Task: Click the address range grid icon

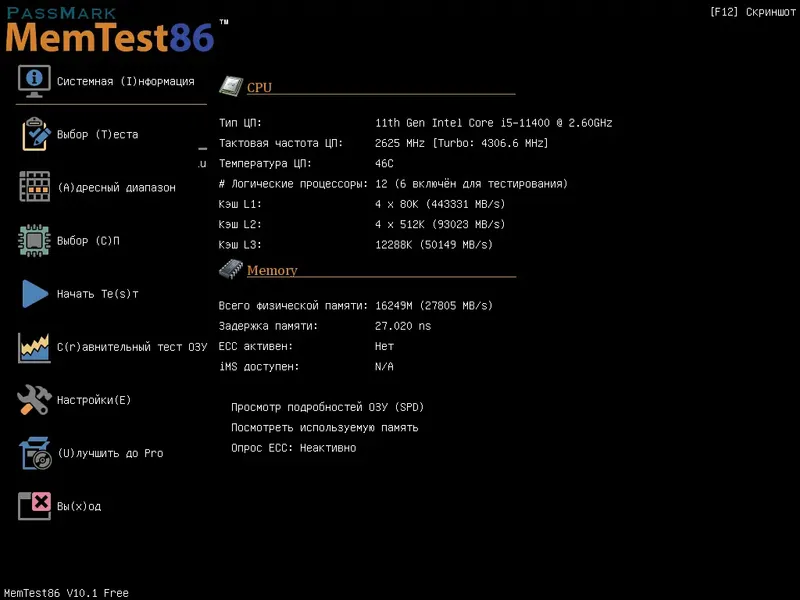Action: [34, 187]
